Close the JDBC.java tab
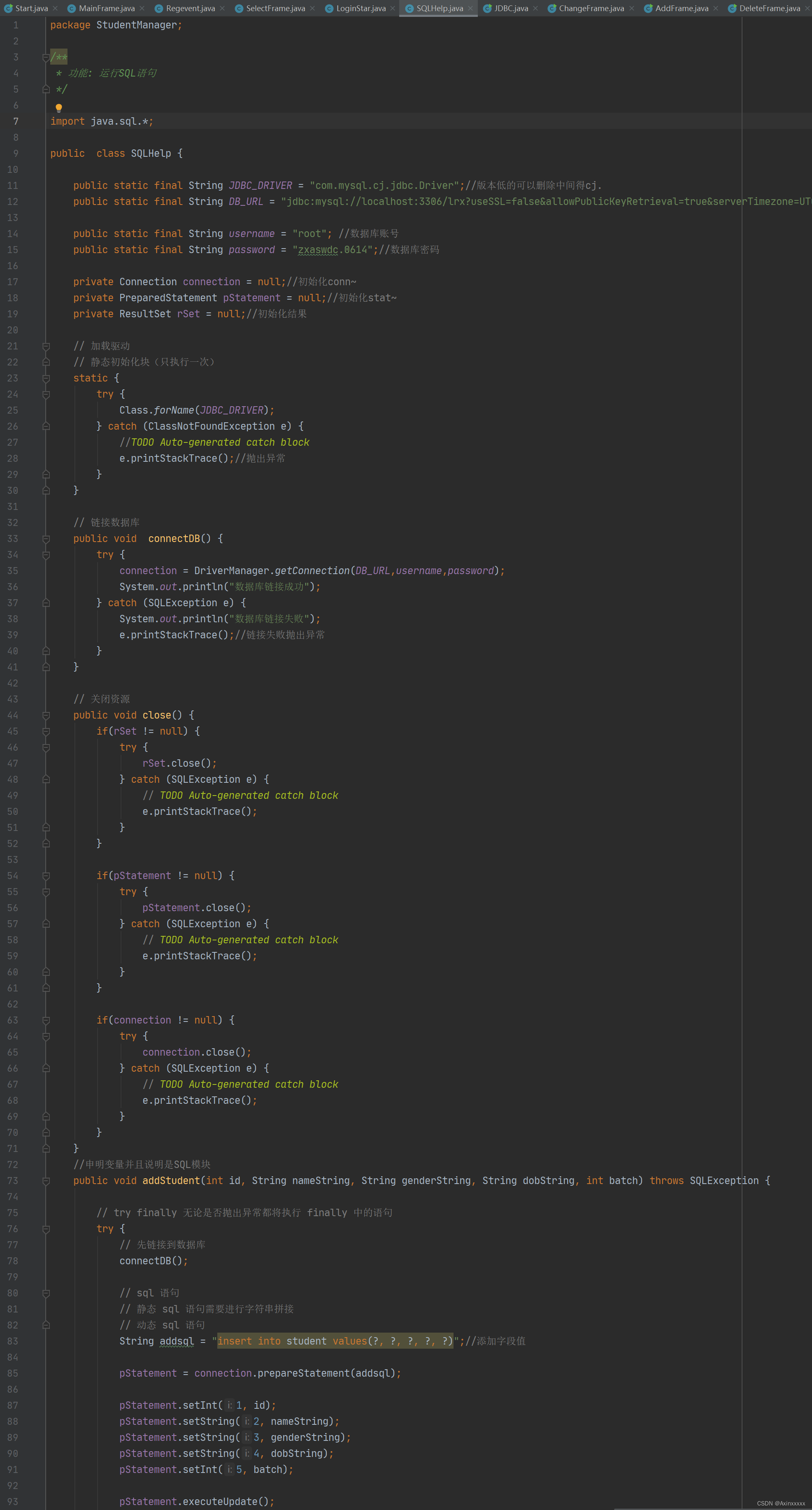The width and height of the screenshot is (812, 1510). point(535,8)
